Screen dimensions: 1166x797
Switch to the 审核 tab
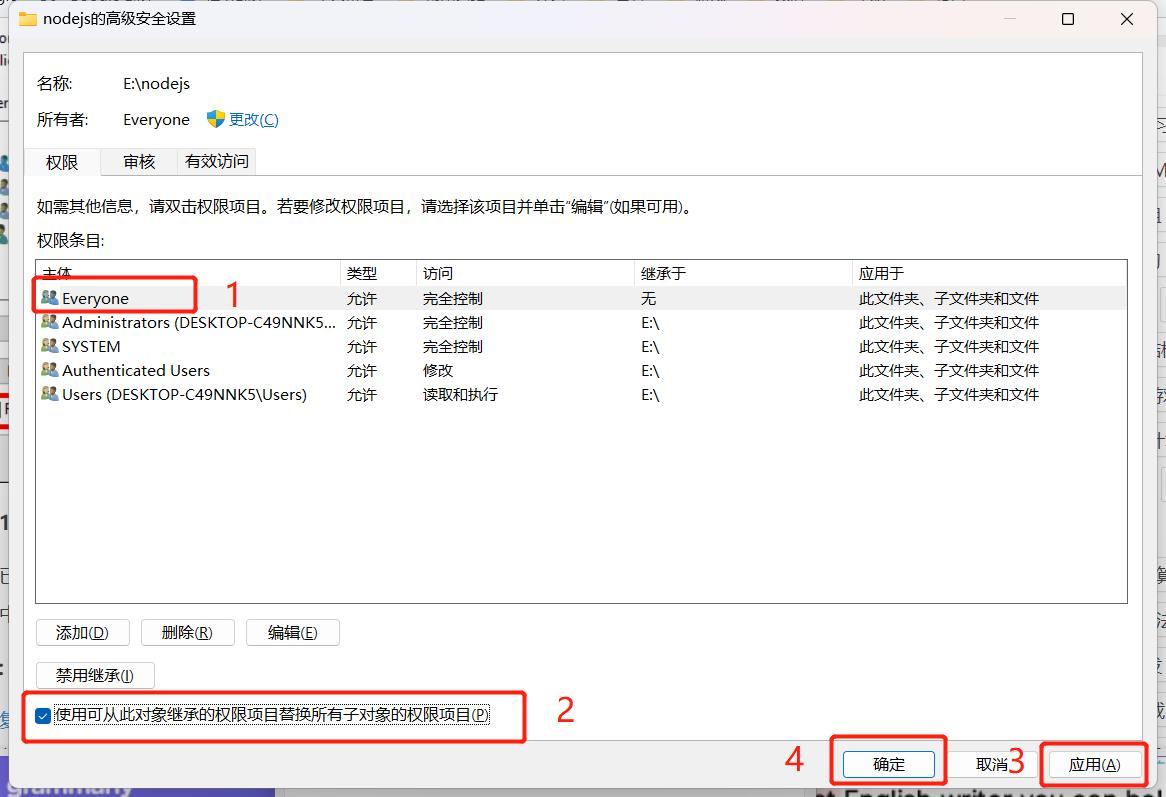[139, 161]
